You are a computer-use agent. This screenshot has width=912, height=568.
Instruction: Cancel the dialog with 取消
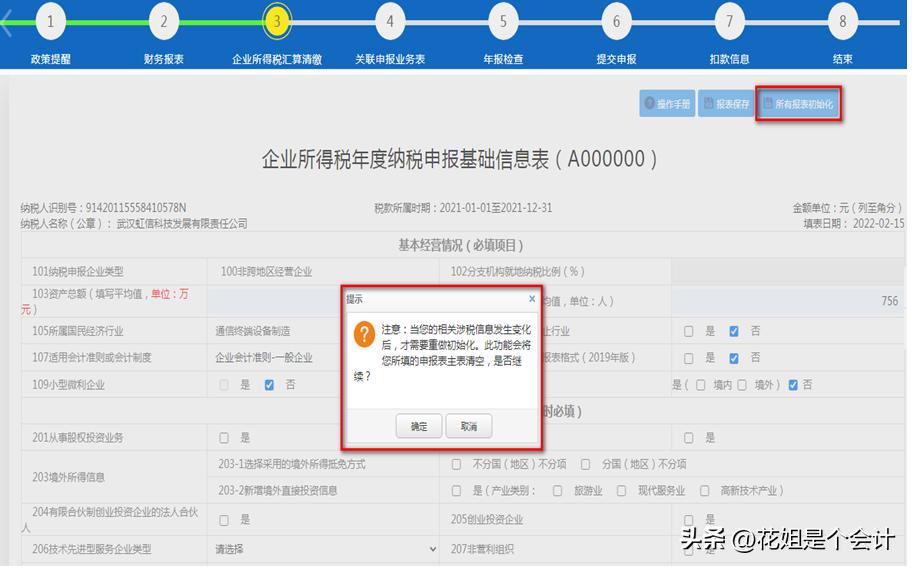(469, 427)
